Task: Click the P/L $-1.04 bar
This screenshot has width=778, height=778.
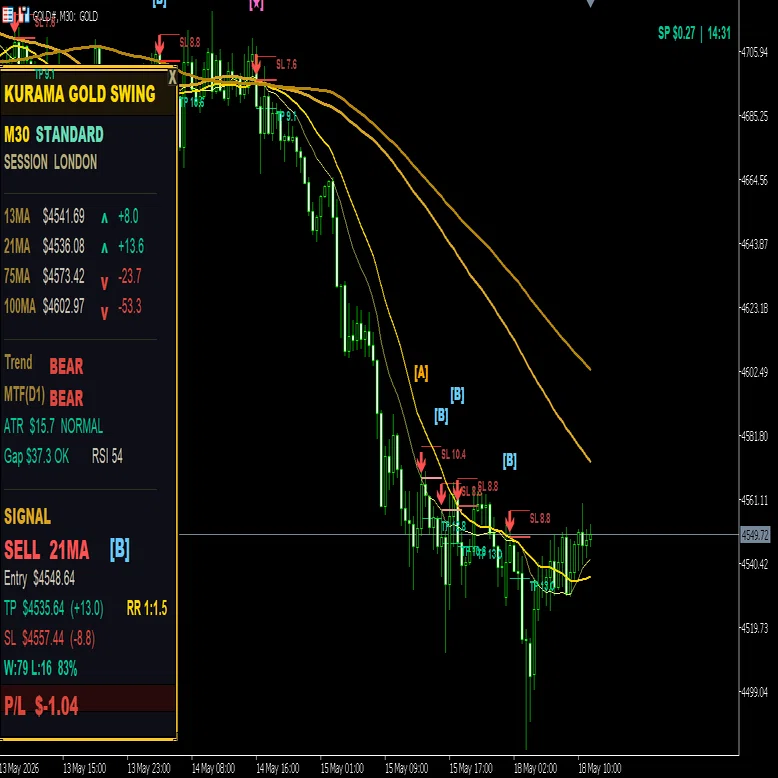Action: (x=88, y=705)
